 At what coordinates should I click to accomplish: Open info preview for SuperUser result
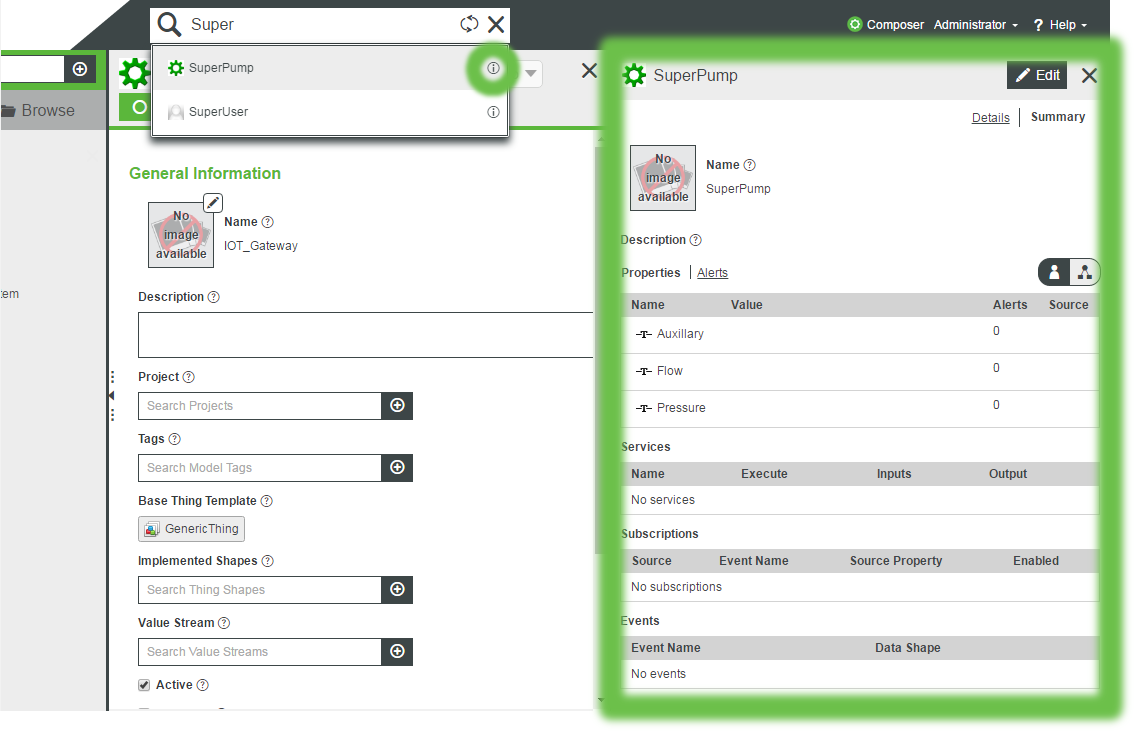click(x=493, y=112)
